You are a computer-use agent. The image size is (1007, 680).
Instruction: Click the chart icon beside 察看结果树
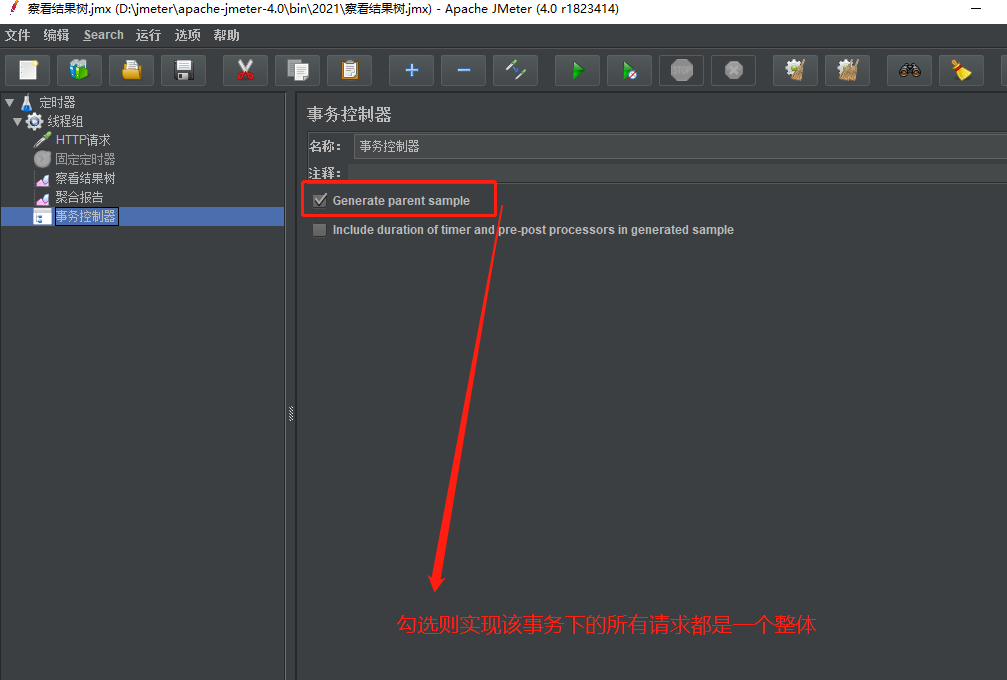click(42, 179)
